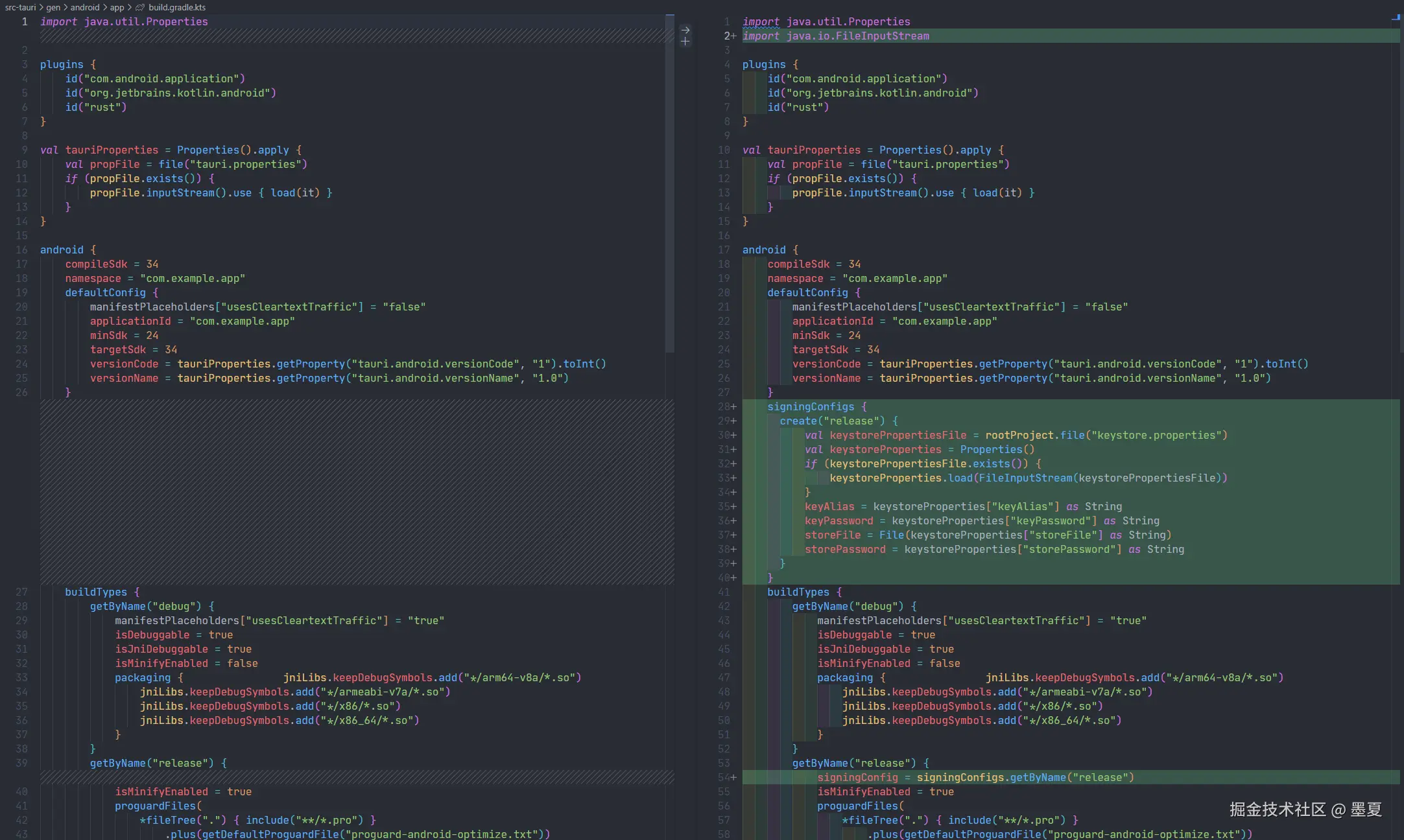This screenshot has height=840, width=1404.
Task: Click the file icon before build.gradle.kts breadcrumb
Action: 139,7
